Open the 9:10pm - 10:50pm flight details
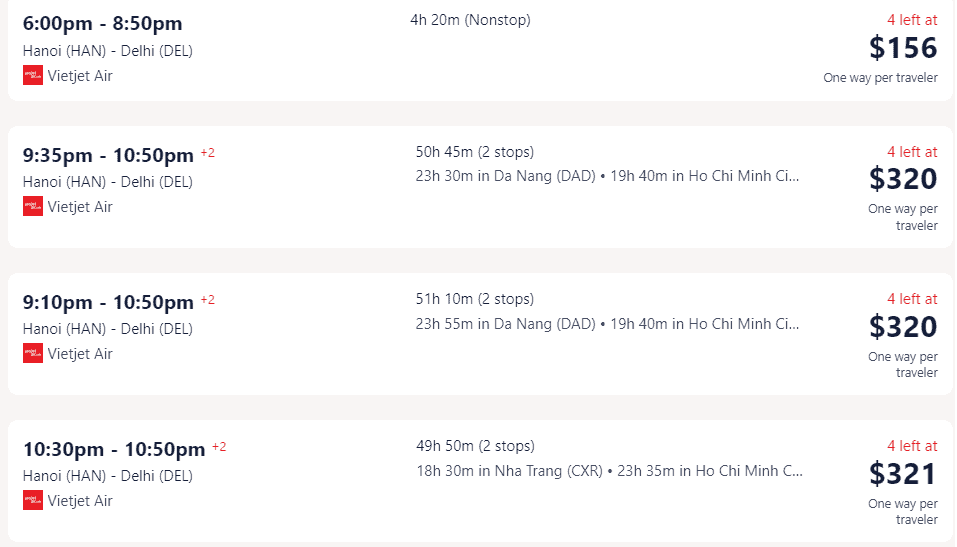 click(480, 334)
